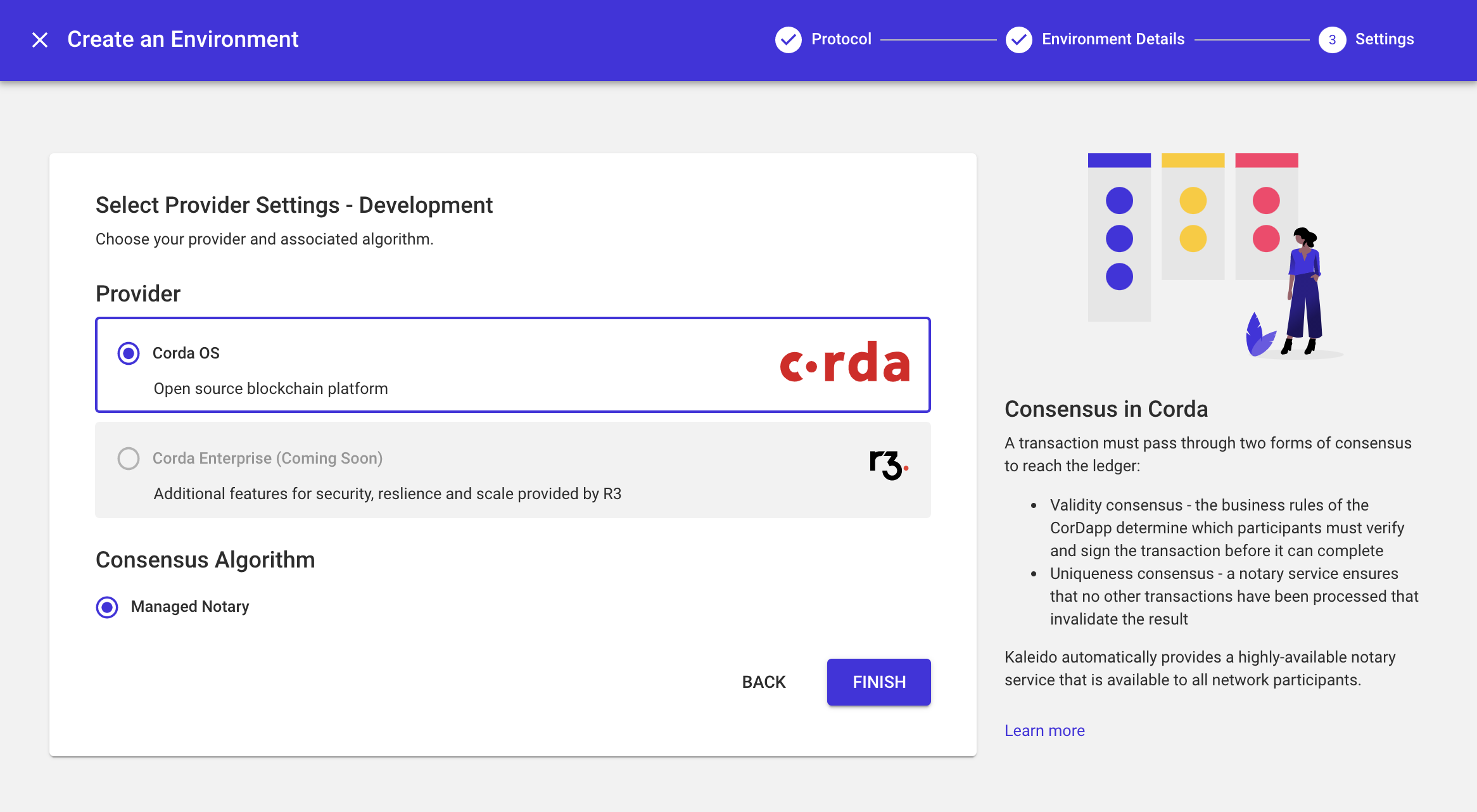Click the BACK navigation button

(x=763, y=682)
